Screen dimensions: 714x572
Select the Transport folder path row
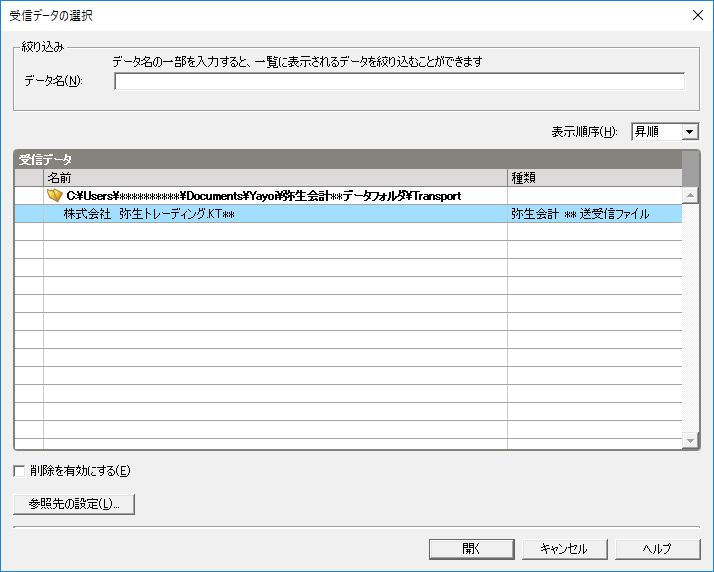(348, 196)
